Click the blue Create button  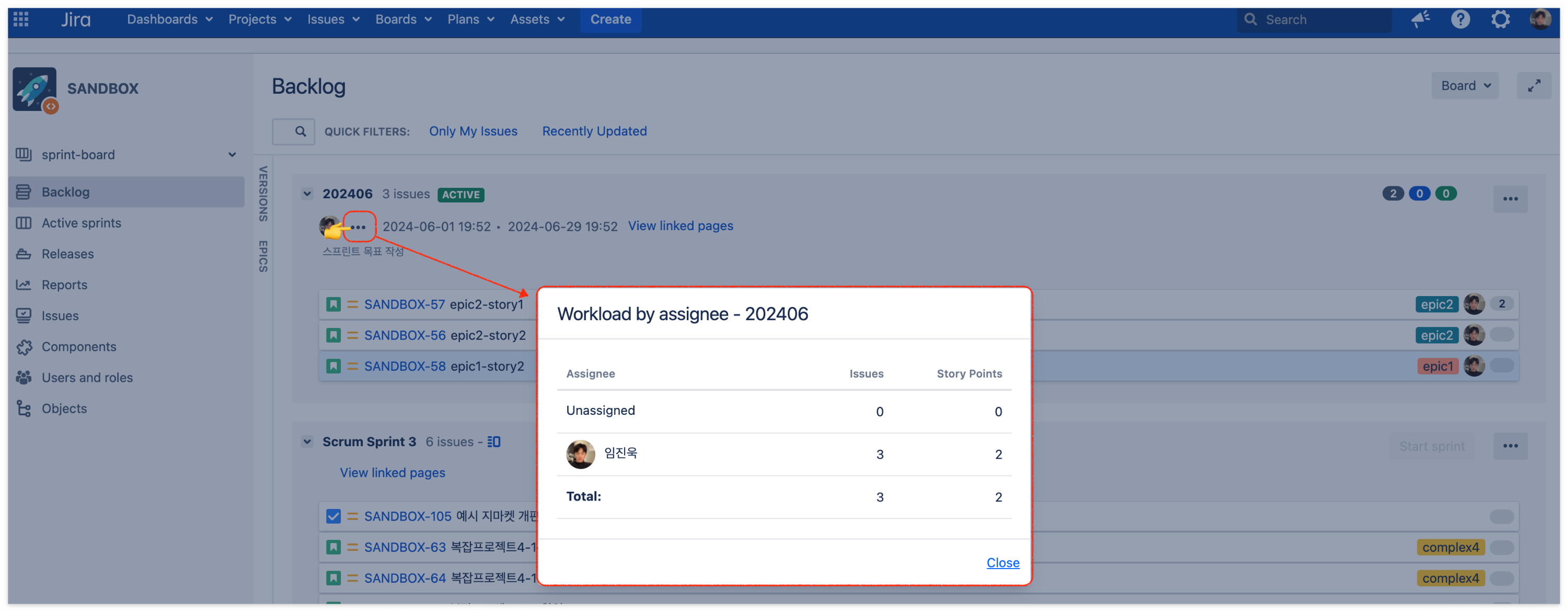[x=610, y=19]
